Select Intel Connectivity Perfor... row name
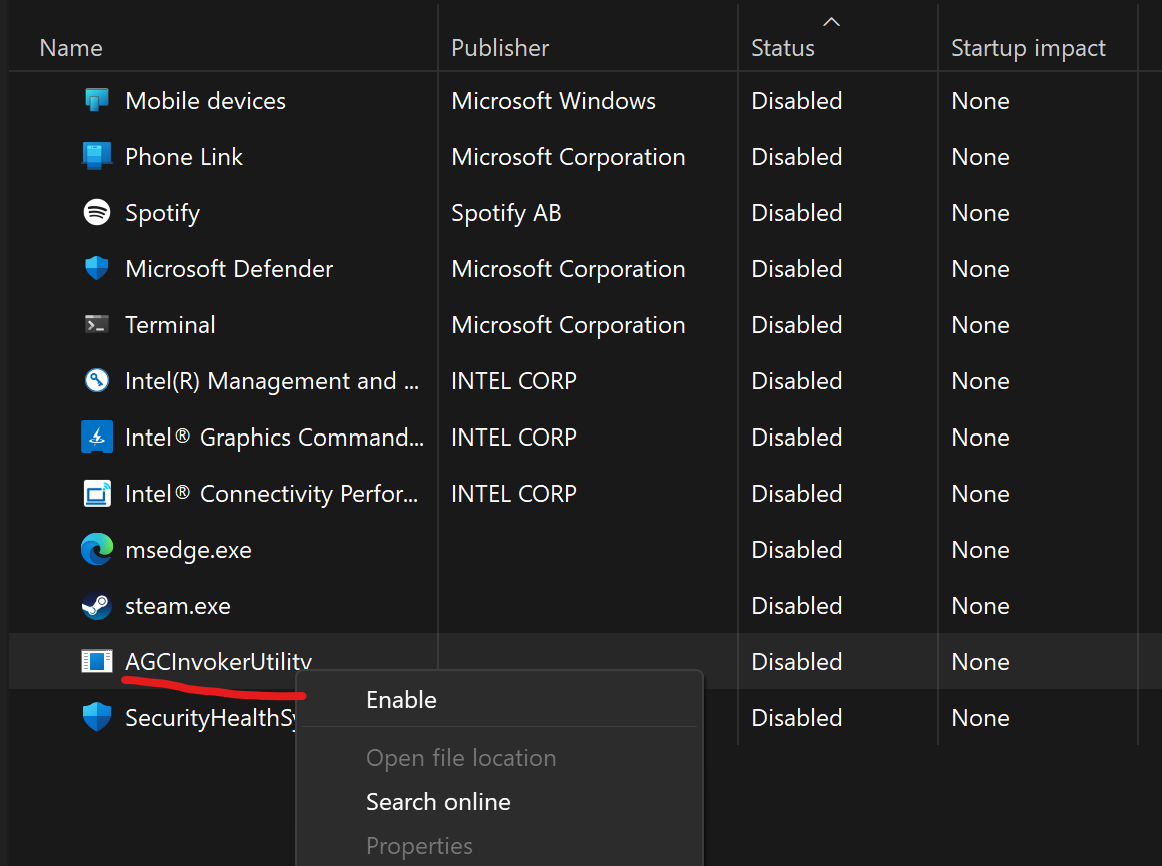This screenshot has width=1162, height=866. point(271,494)
